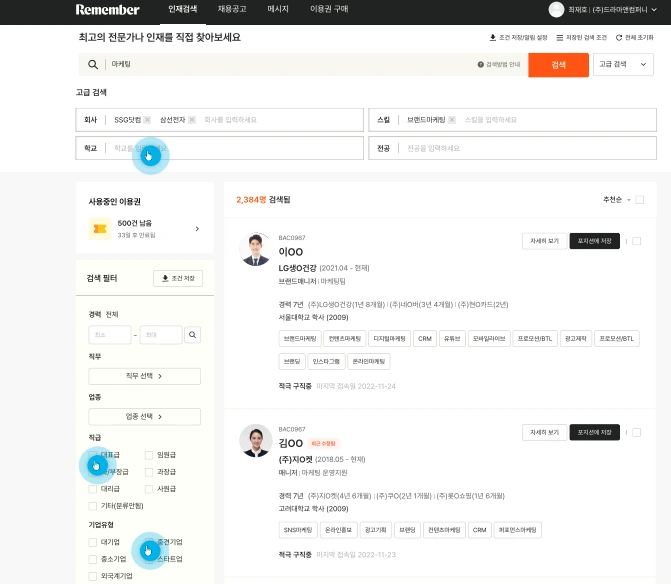671x584 pixels.
Task: Click candidate name 이OO
Action: 291,252
